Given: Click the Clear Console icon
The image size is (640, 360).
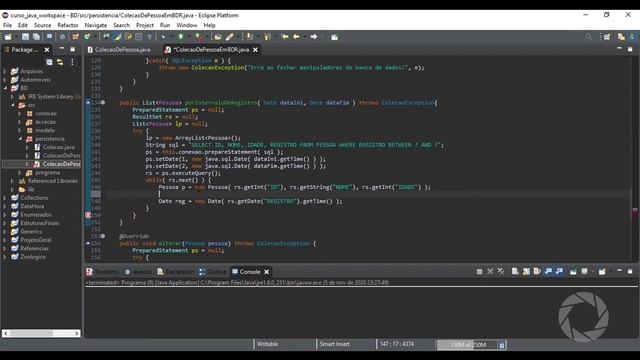Looking at the screenshot, I should (x=515, y=271).
